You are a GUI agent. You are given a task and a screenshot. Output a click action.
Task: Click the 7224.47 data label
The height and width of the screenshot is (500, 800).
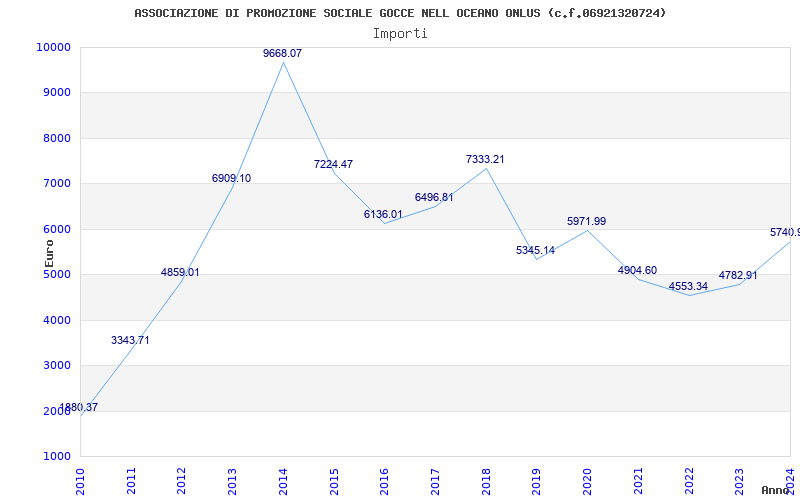(333, 164)
